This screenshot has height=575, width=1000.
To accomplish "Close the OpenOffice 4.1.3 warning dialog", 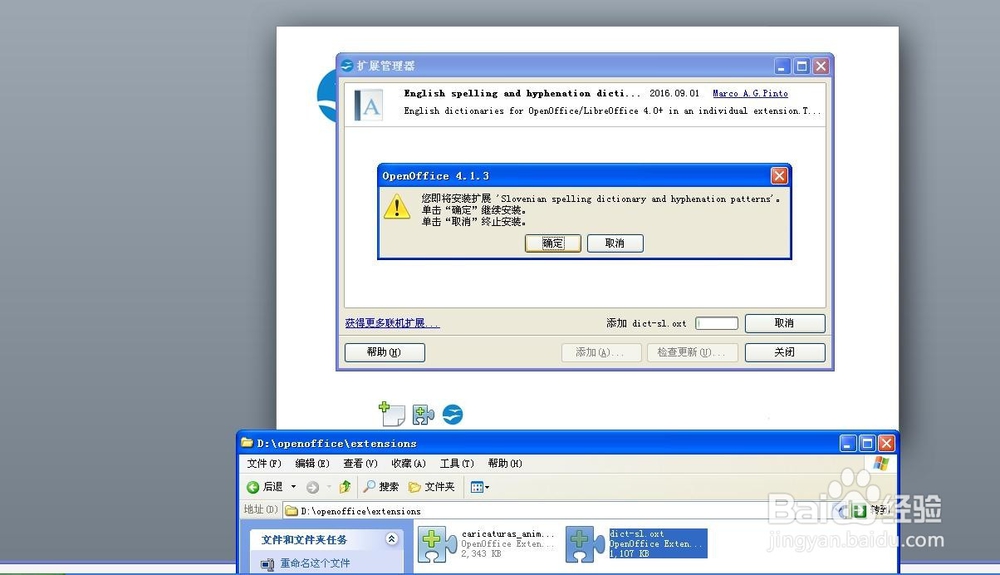I will coord(779,175).
